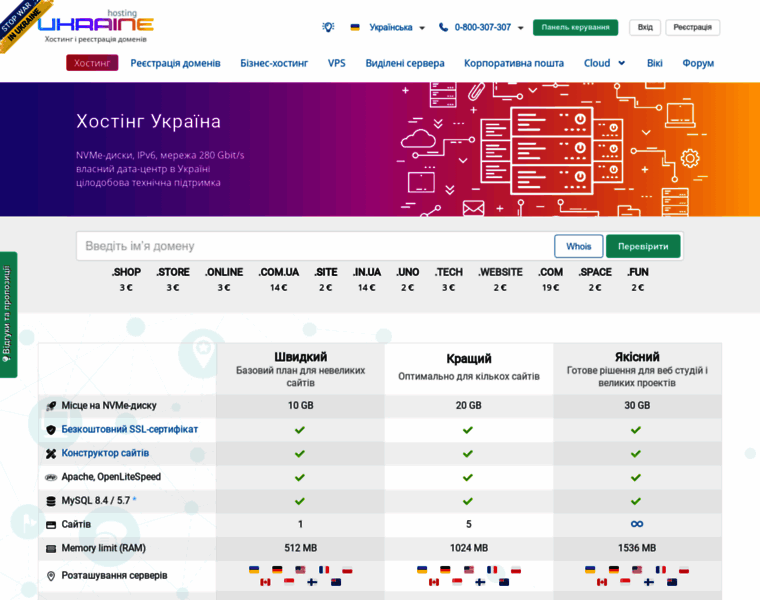The height and width of the screenshot is (600, 760).
Task: Click the location pin icon for server placement
Action: (x=51, y=577)
